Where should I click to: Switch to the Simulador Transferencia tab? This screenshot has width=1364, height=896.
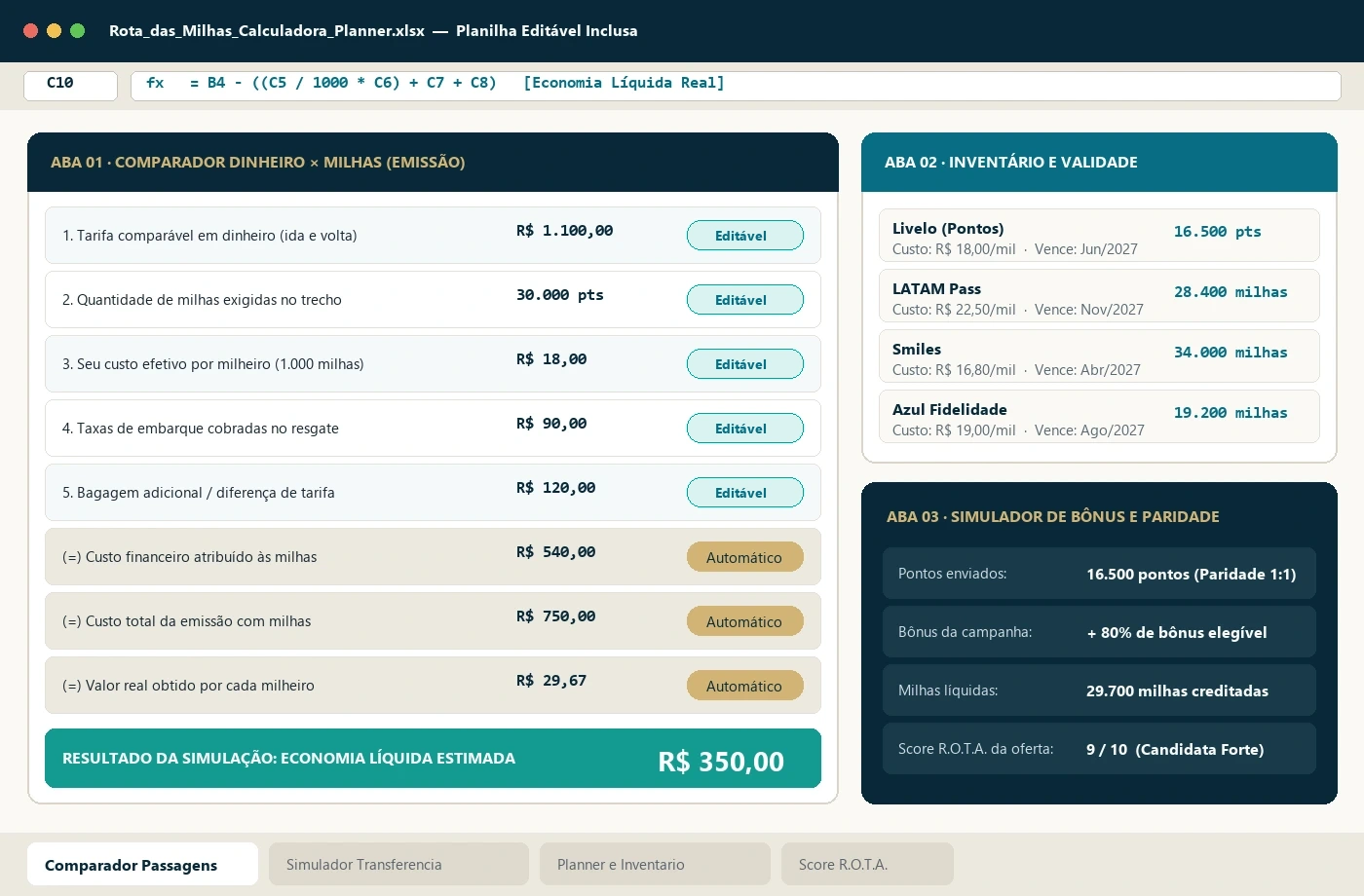coord(398,864)
